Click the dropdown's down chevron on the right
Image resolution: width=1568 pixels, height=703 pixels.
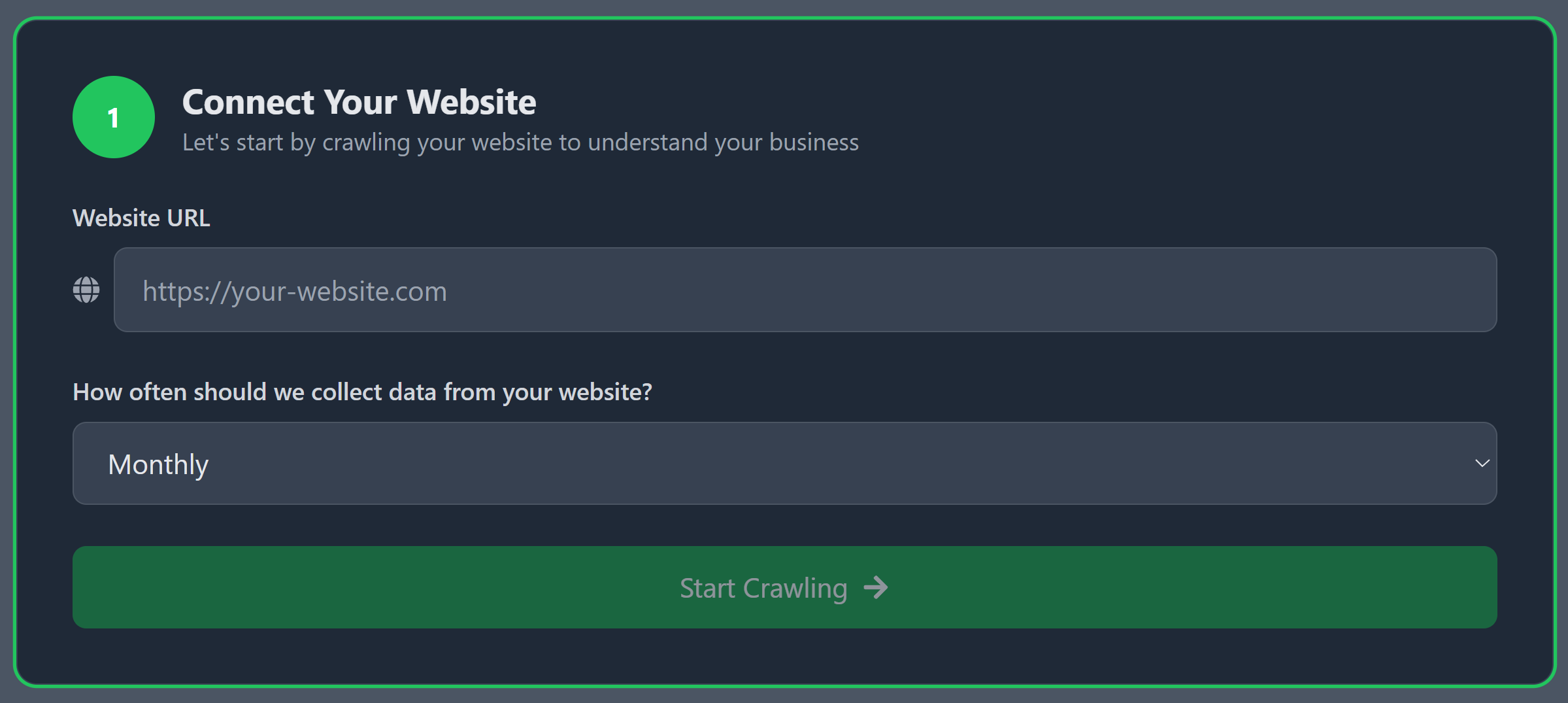pos(1482,464)
